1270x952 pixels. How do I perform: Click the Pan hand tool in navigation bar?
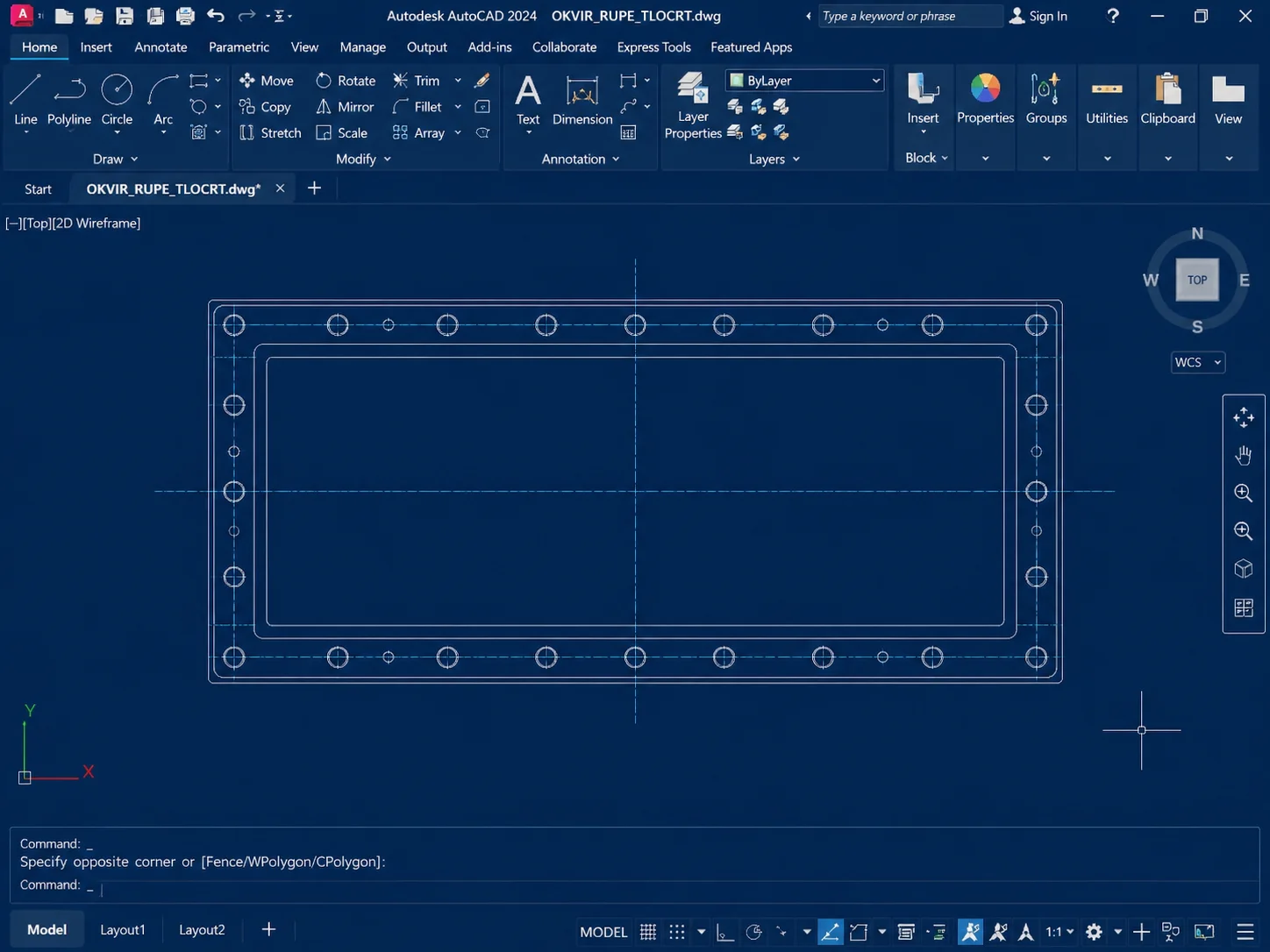(1244, 455)
